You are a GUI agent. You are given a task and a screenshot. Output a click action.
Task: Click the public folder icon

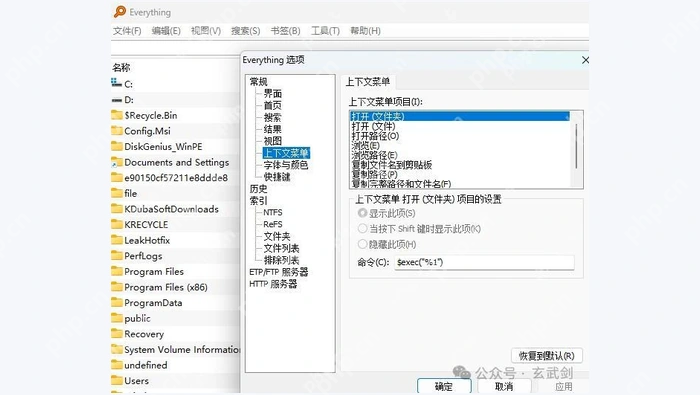117,318
